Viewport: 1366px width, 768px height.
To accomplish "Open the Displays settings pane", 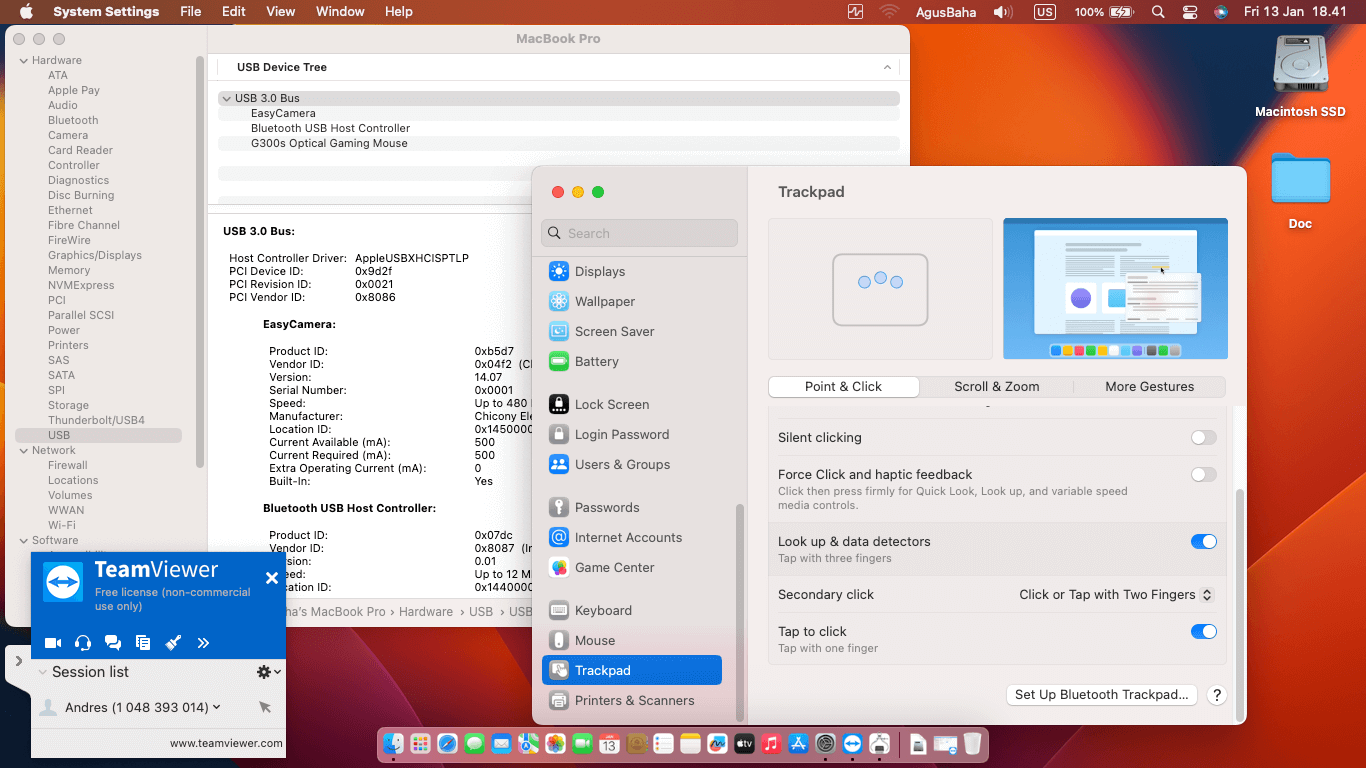I will pos(631,271).
